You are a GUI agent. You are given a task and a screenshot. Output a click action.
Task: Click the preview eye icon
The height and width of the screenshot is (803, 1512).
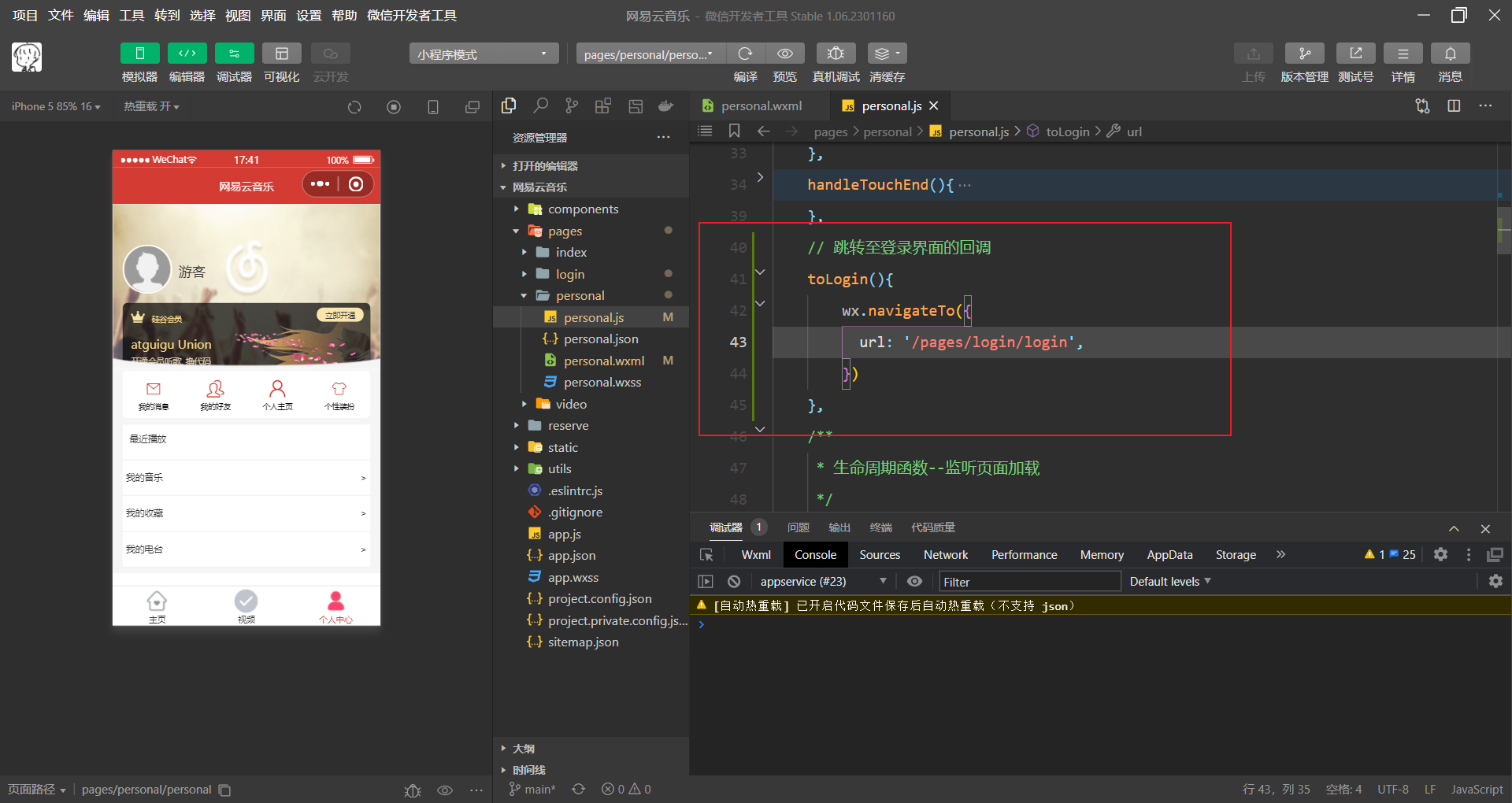point(784,54)
